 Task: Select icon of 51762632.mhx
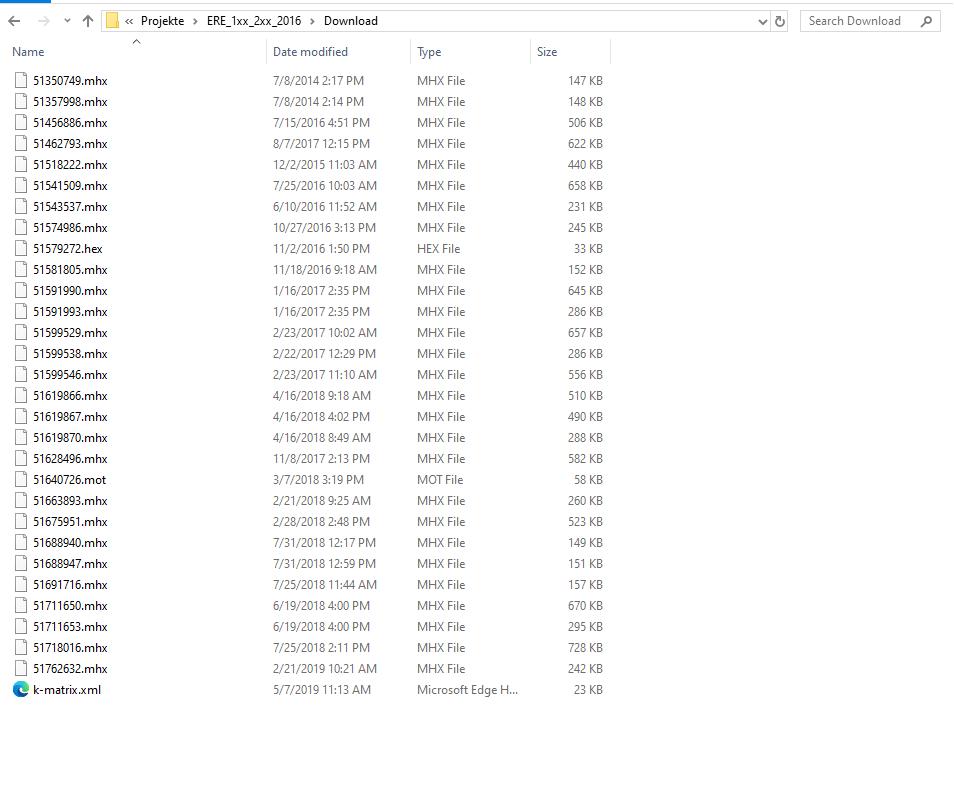tap(21, 669)
